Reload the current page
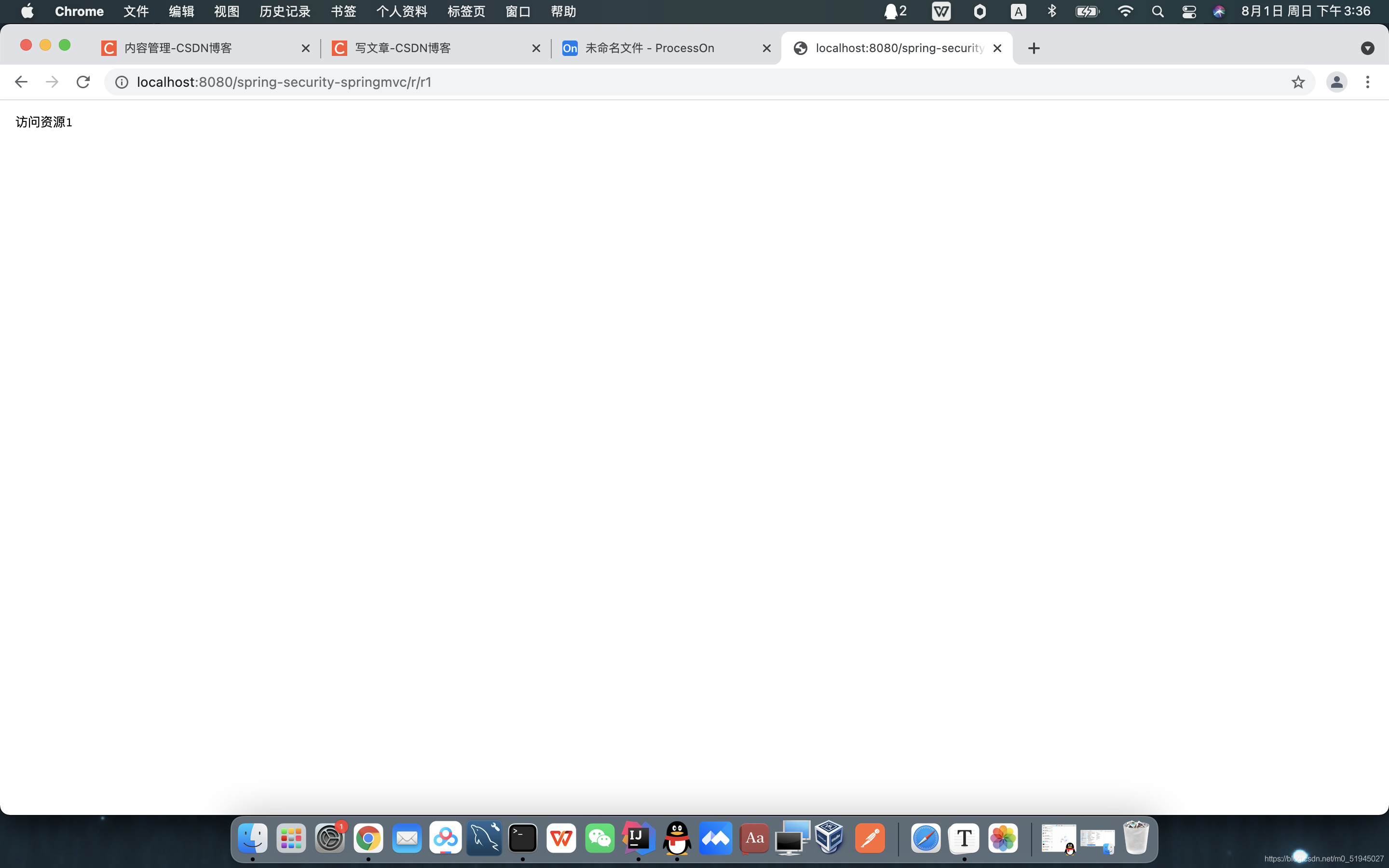This screenshot has height=868, width=1389. tap(83, 82)
